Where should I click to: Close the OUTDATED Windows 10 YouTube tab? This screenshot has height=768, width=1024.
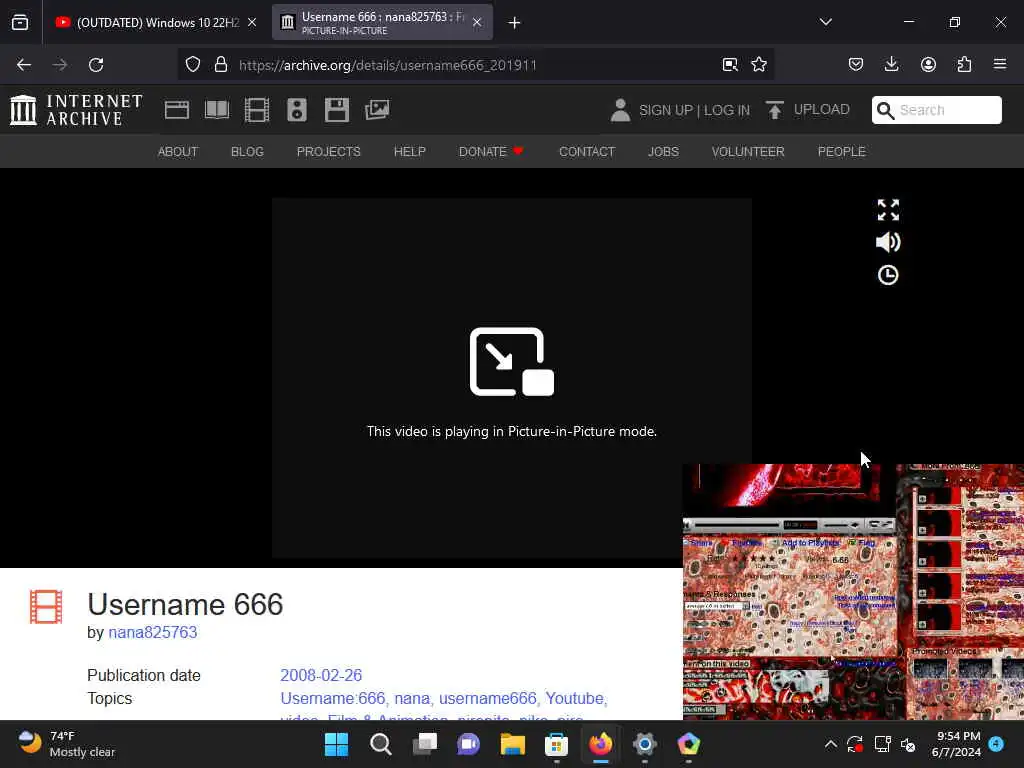click(252, 22)
